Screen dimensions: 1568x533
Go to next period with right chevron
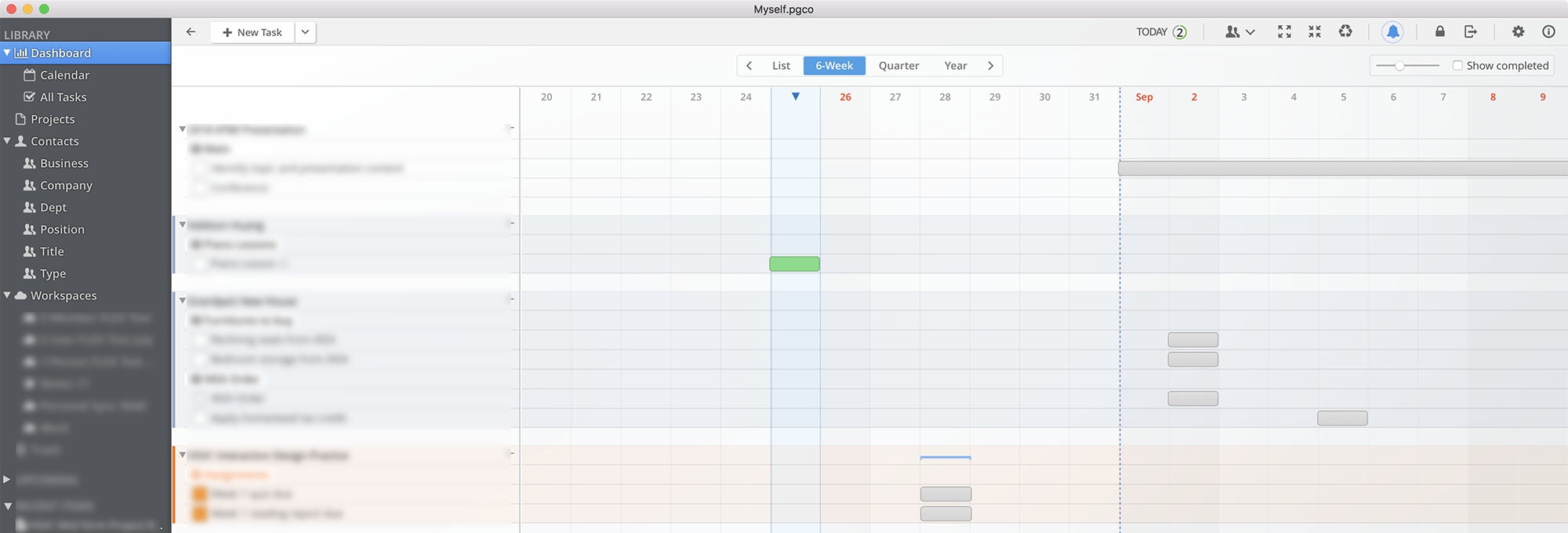(x=991, y=66)
